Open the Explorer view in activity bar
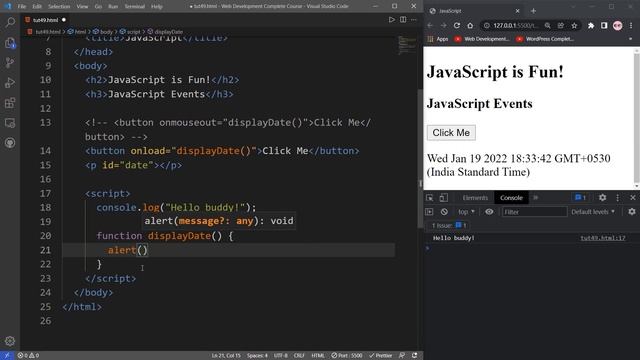The width and height of the screenshot is (640, 360). point(10,43)
